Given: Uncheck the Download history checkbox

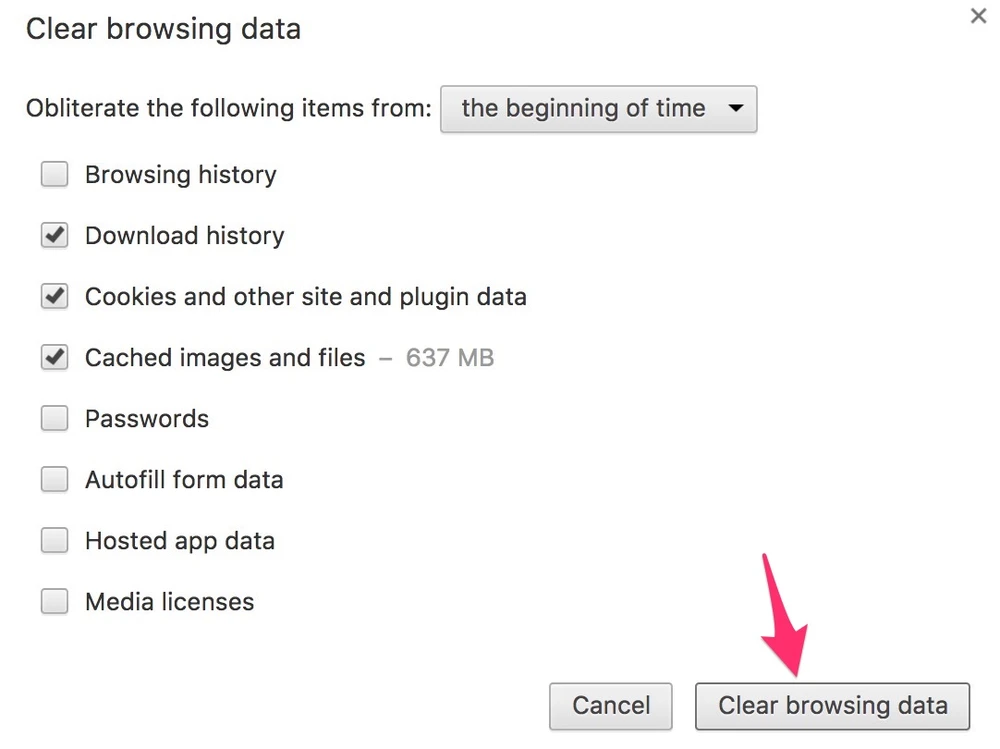Looking at the screenshot, I should click(x=54, y=236).
